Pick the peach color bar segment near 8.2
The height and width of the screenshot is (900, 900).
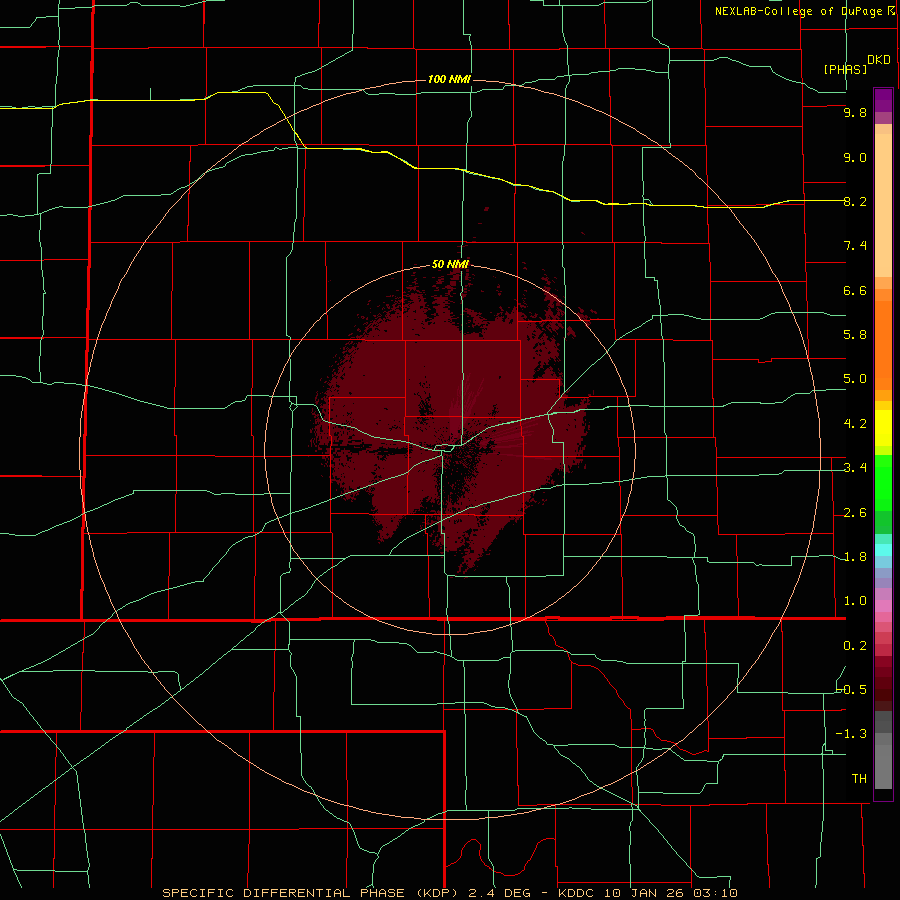[883, 205]
